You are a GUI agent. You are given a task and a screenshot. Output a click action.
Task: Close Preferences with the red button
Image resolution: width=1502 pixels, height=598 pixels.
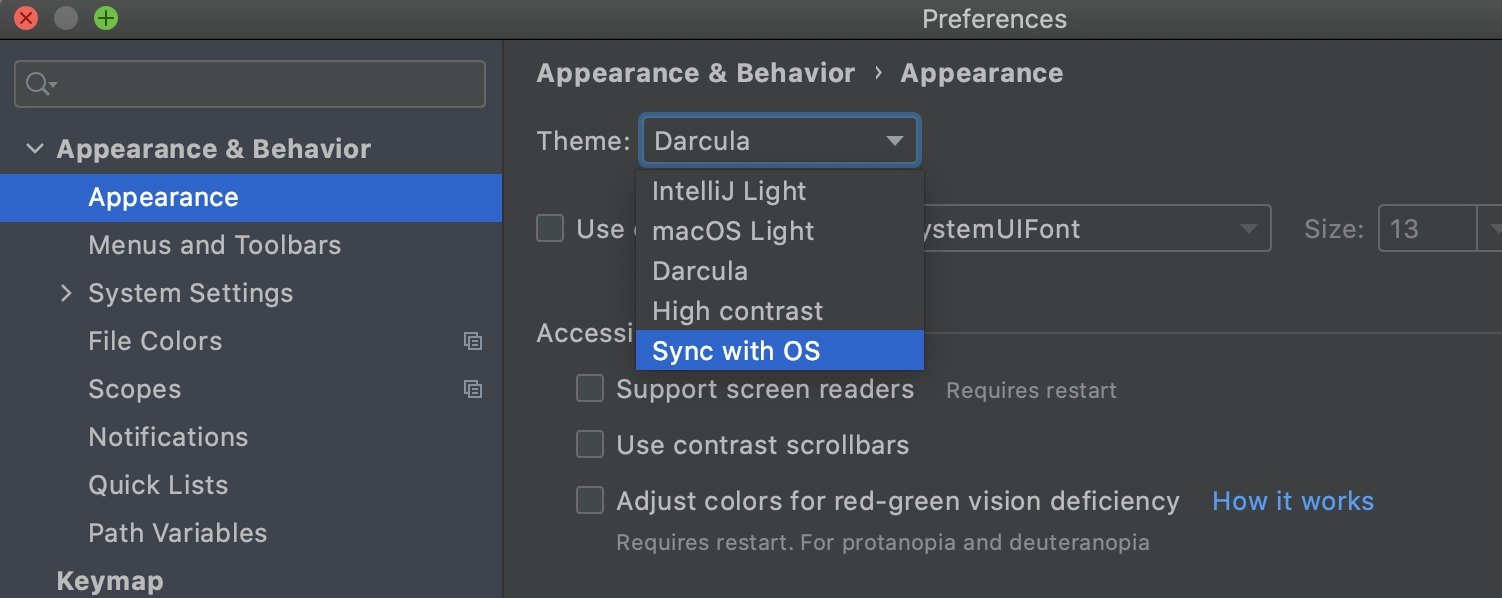[26, 18]
